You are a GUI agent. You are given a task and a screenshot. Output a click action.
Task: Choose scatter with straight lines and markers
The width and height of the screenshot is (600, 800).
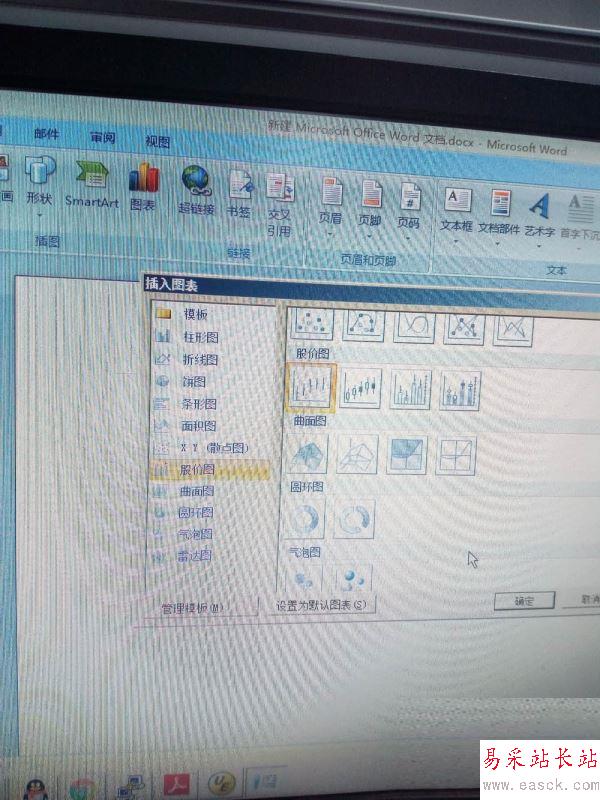[464, 329]
